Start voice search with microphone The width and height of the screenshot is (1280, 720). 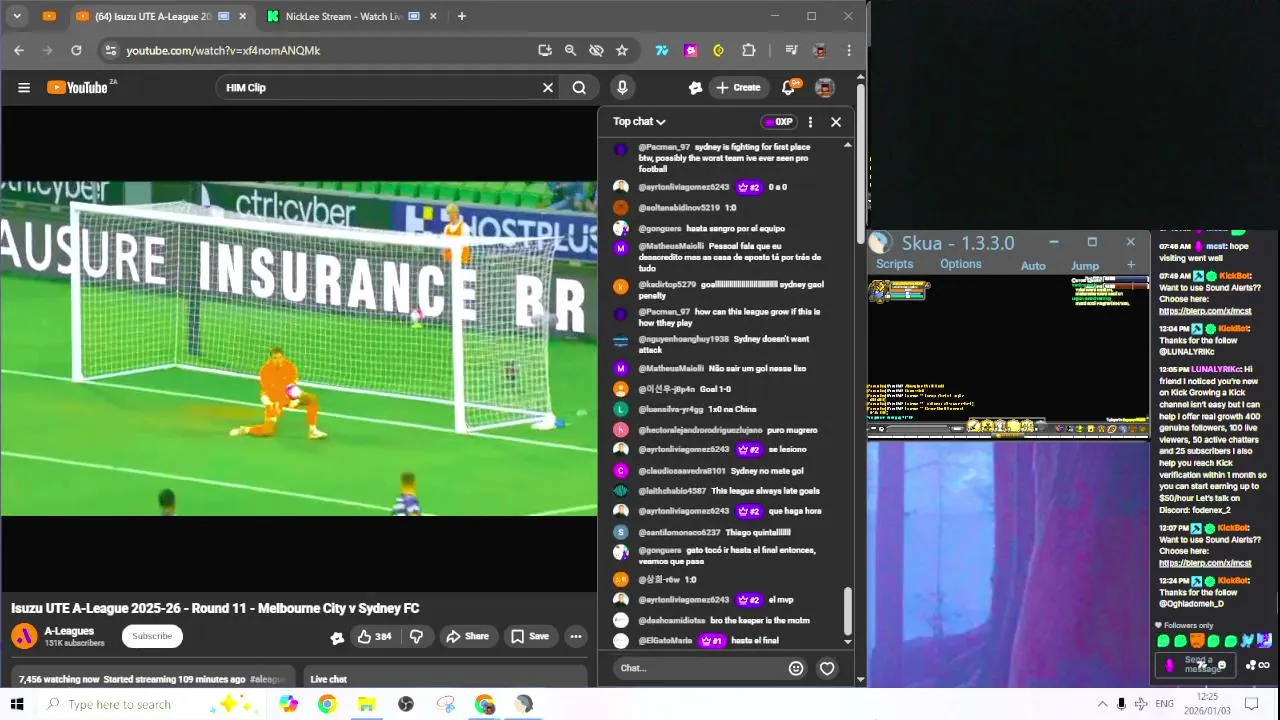(622, 88)
